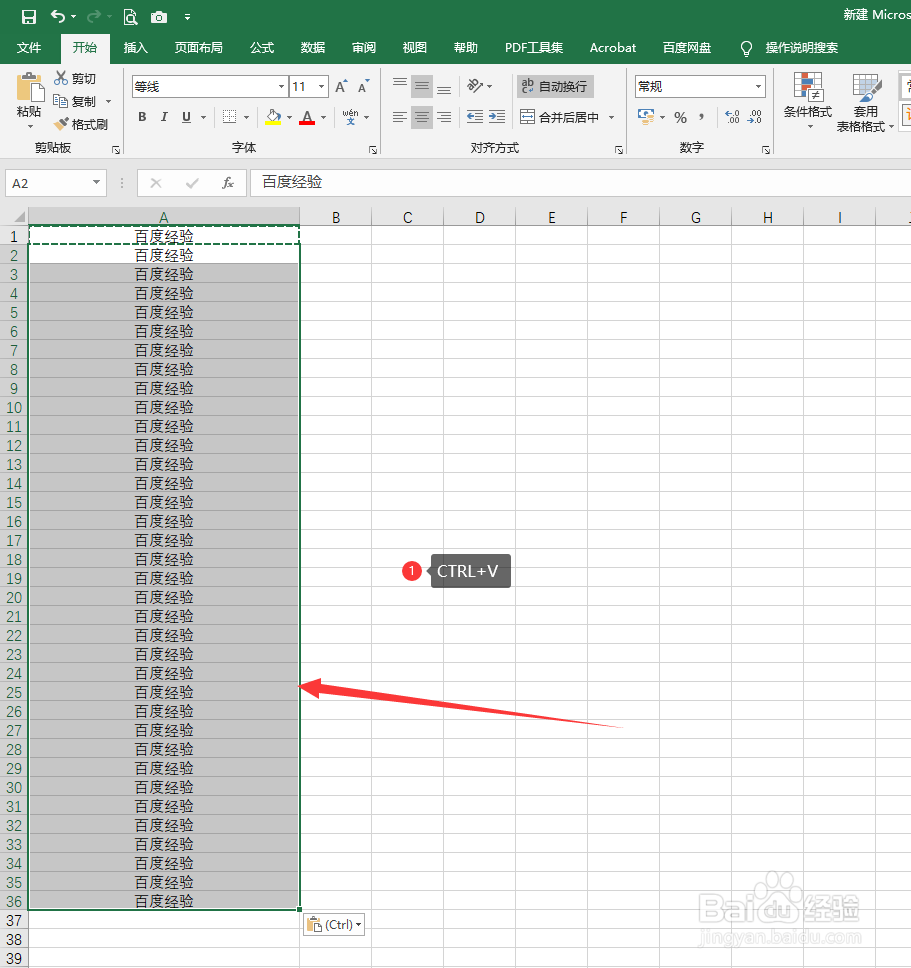Increase font size with large A icon
The image size is (911, 968).
pos(341,86)
